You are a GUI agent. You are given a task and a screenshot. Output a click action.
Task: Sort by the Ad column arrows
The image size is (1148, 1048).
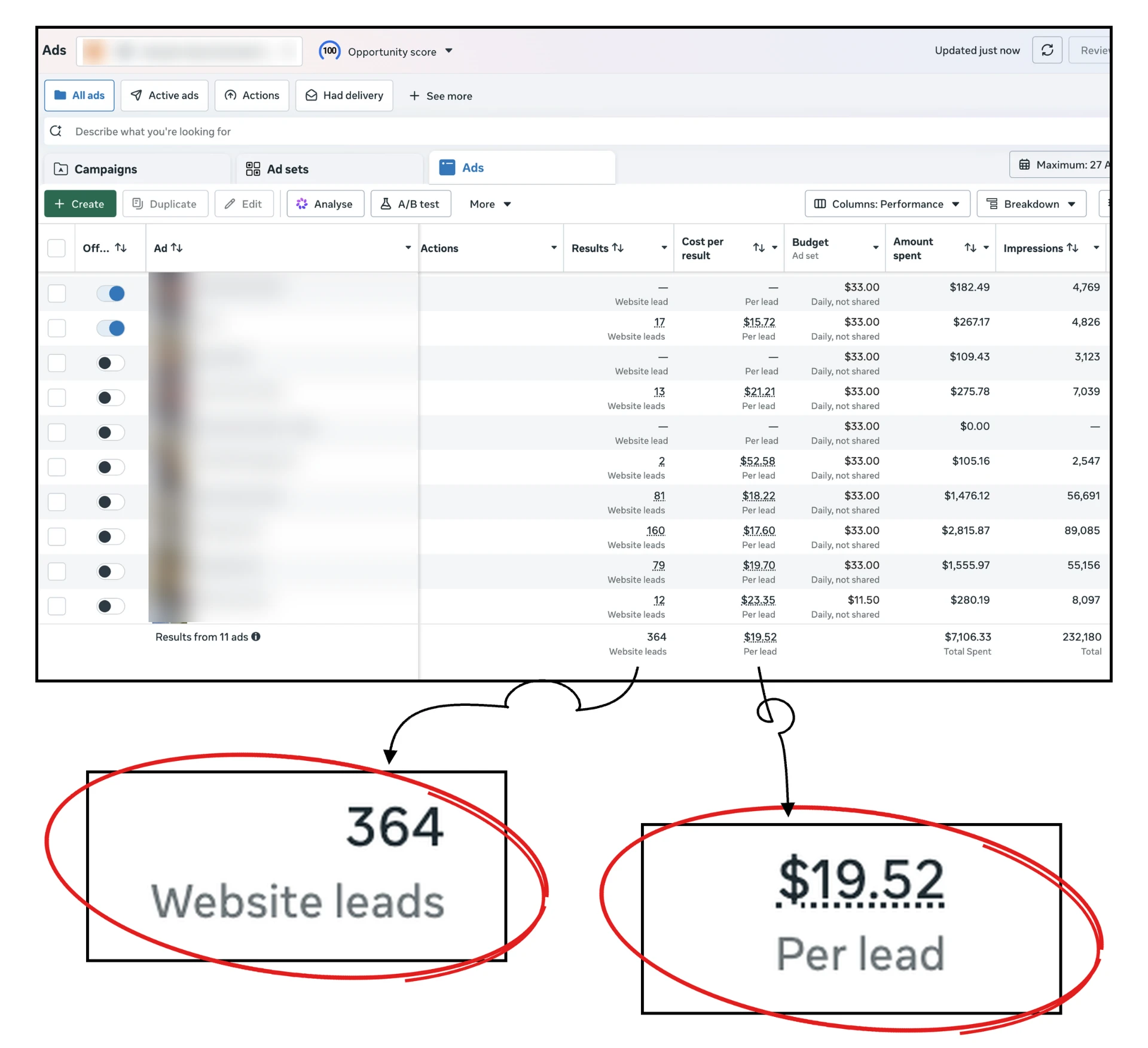(x=177, y=248)
